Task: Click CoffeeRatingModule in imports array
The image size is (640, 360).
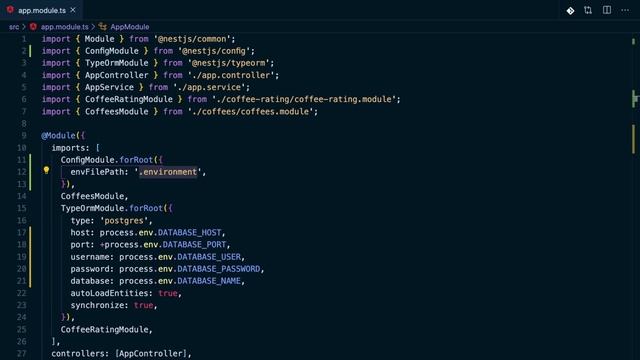Action: (x=104, y=329)
